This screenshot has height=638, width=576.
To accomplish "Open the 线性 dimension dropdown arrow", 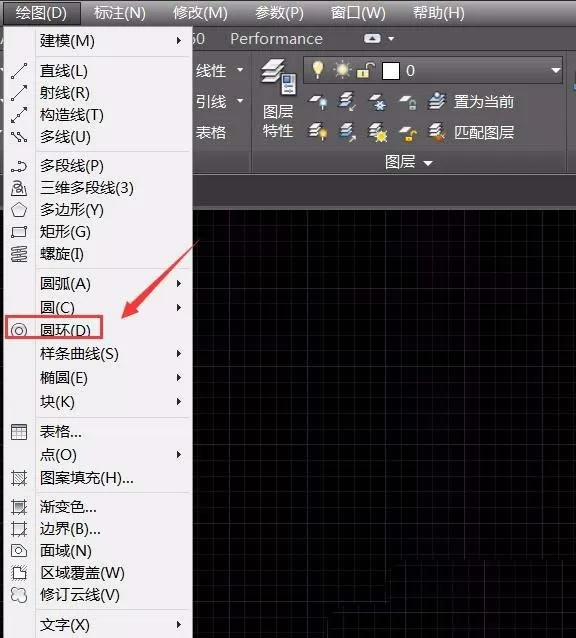I will pos(240,70).
